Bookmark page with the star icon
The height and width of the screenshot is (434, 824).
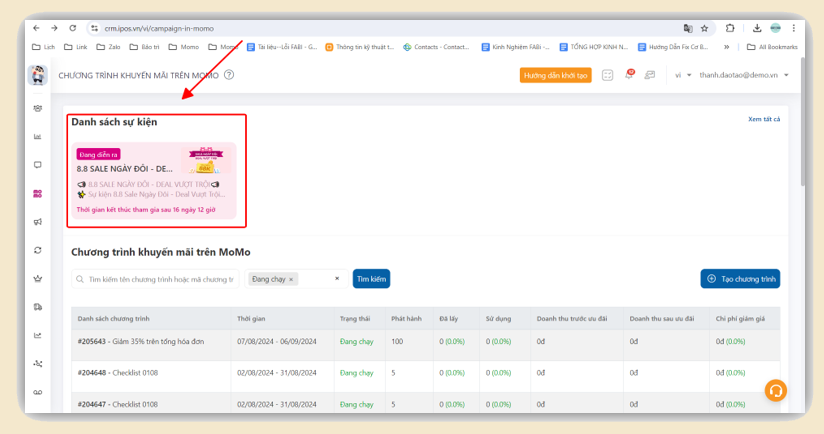(704, 28)
